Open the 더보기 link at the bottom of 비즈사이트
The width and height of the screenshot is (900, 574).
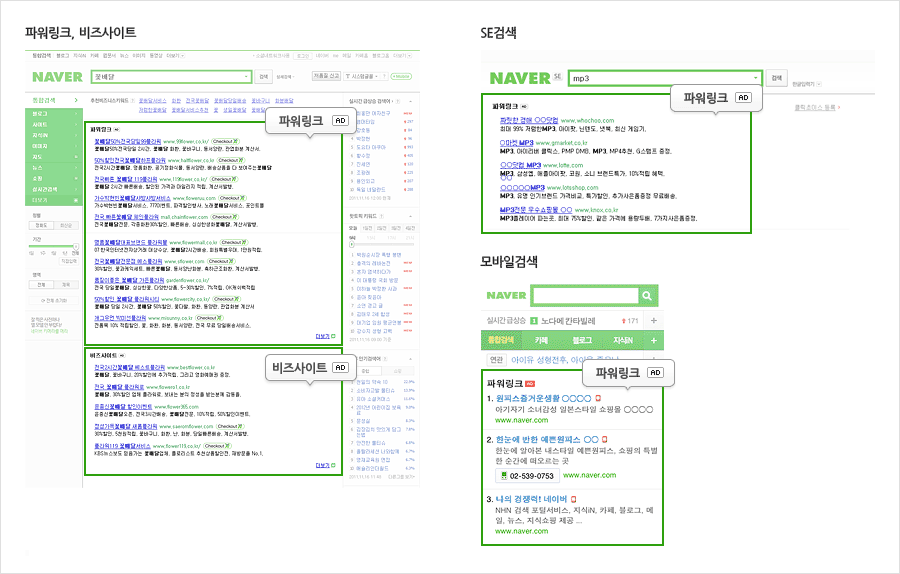[325, 466]
